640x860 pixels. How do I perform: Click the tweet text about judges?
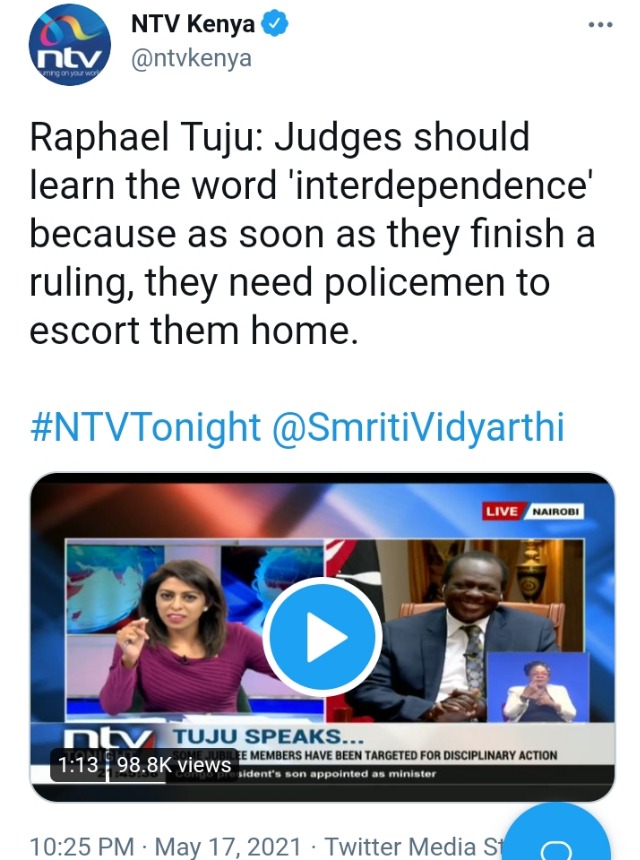point(312,233)
